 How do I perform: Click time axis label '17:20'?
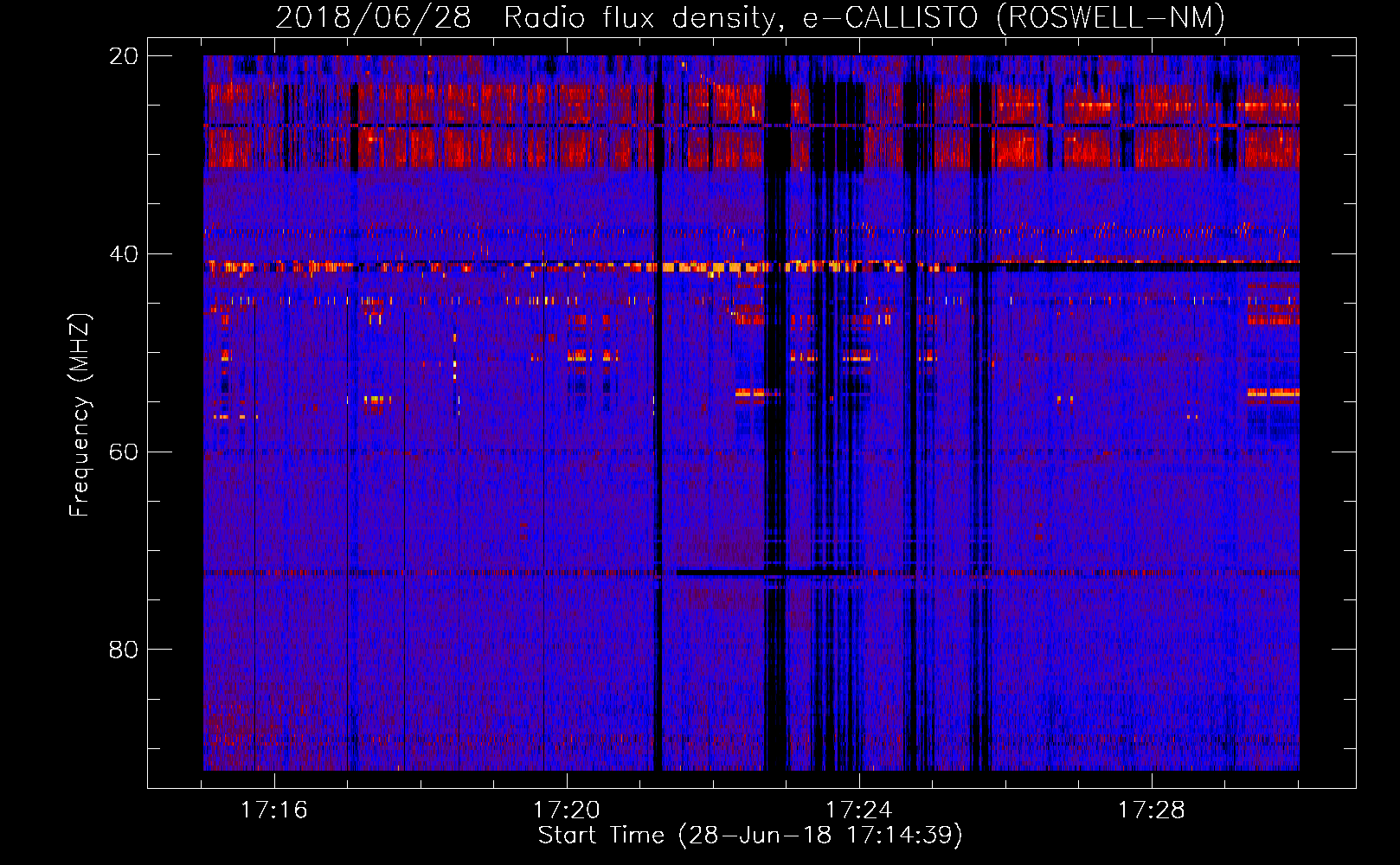567,811
